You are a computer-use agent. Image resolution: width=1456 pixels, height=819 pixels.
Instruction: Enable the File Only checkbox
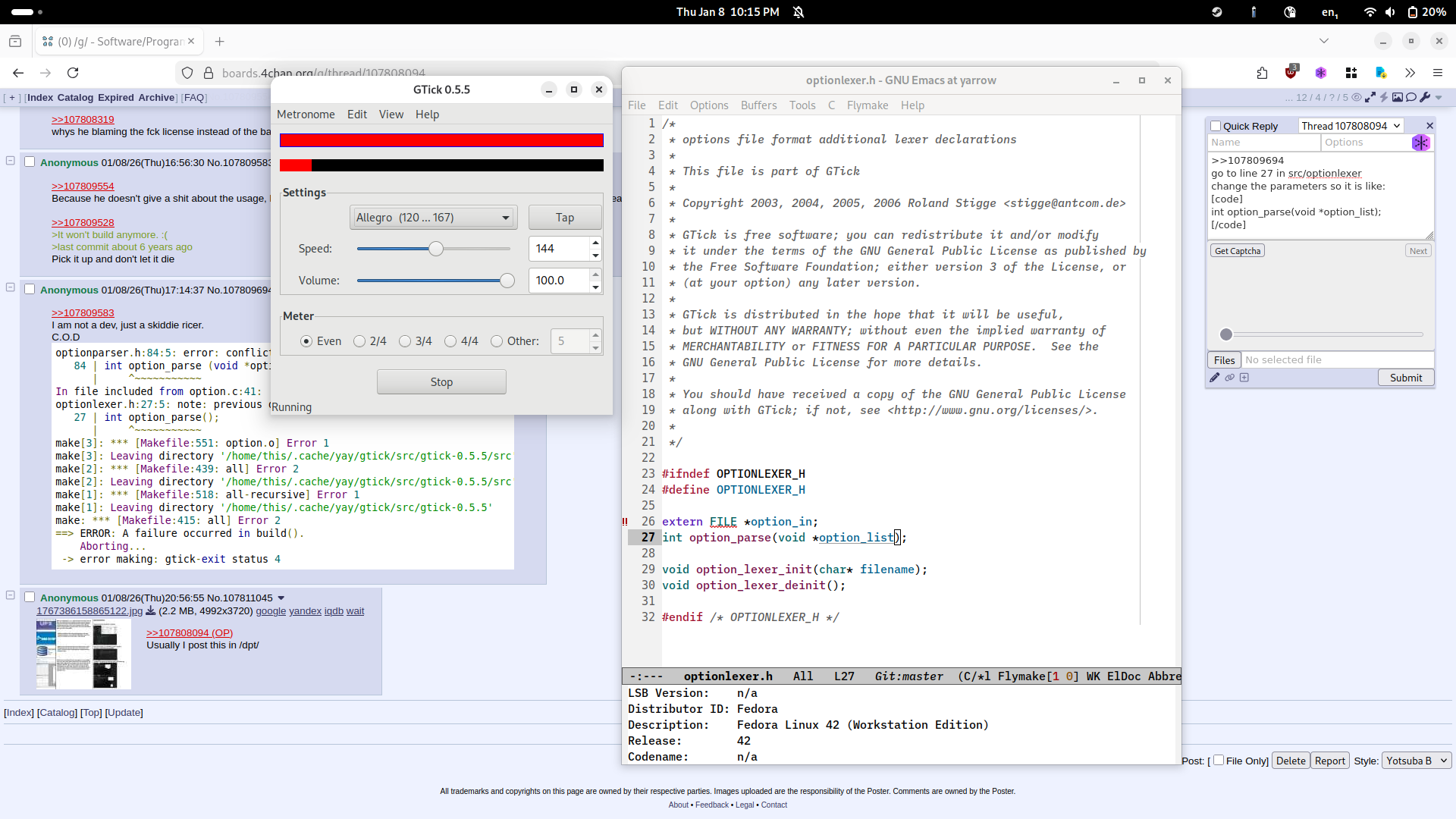pos(1219,760)
